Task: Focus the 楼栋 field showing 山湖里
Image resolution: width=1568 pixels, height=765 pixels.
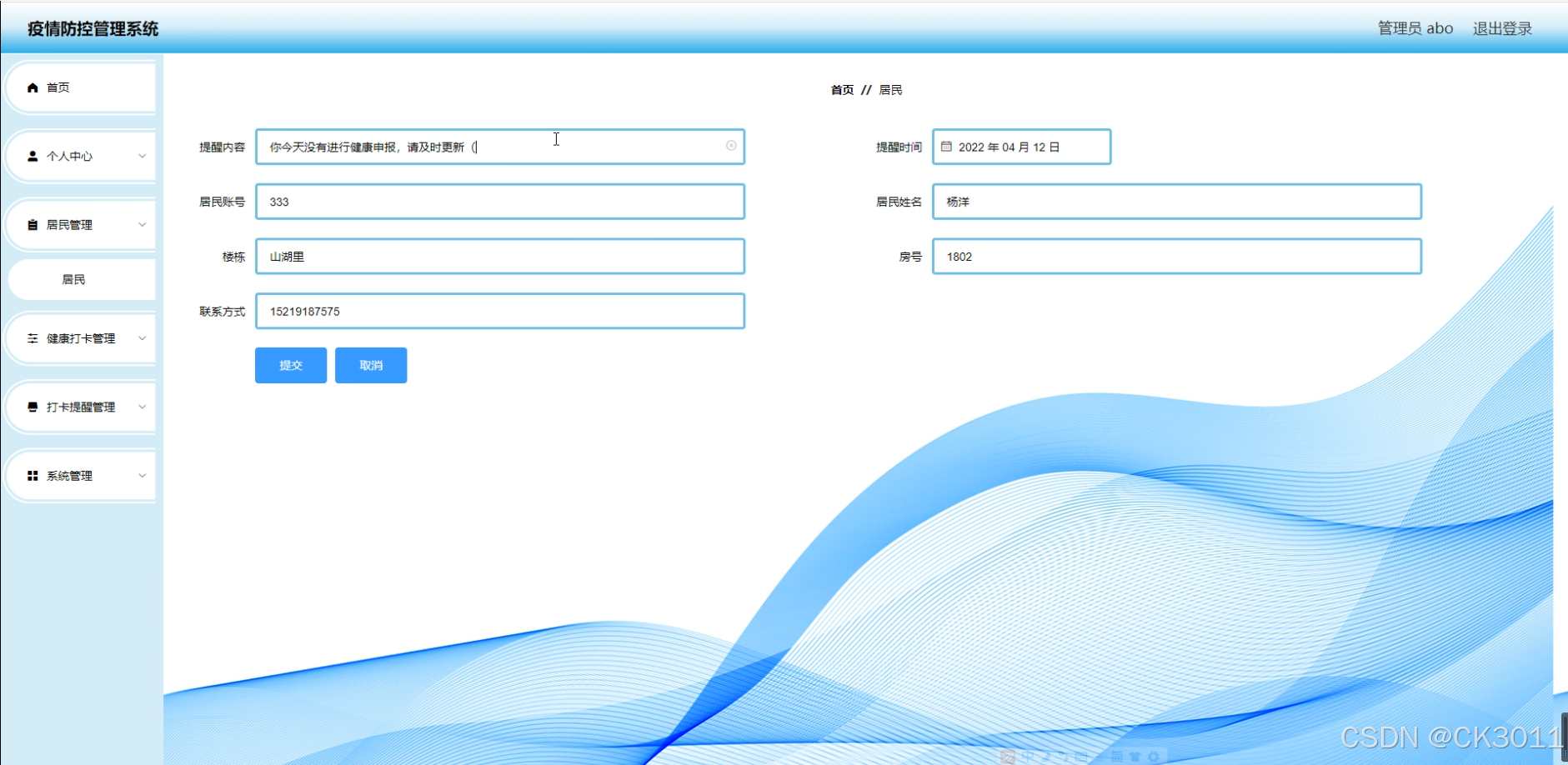Action: (500, 257)
